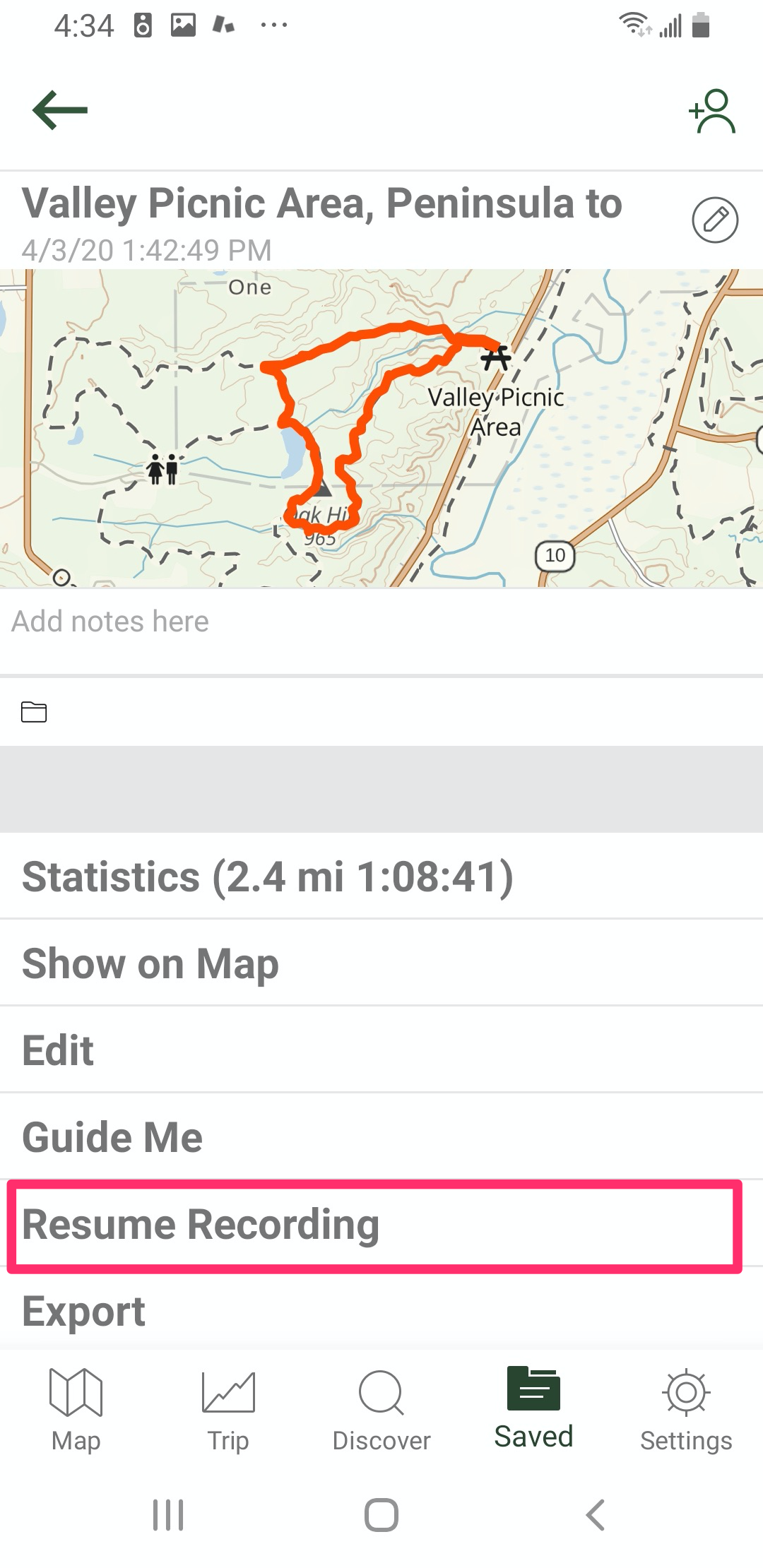Start Guide Me navigation
Screen dimensions: 763x1568
point(381,1136)
